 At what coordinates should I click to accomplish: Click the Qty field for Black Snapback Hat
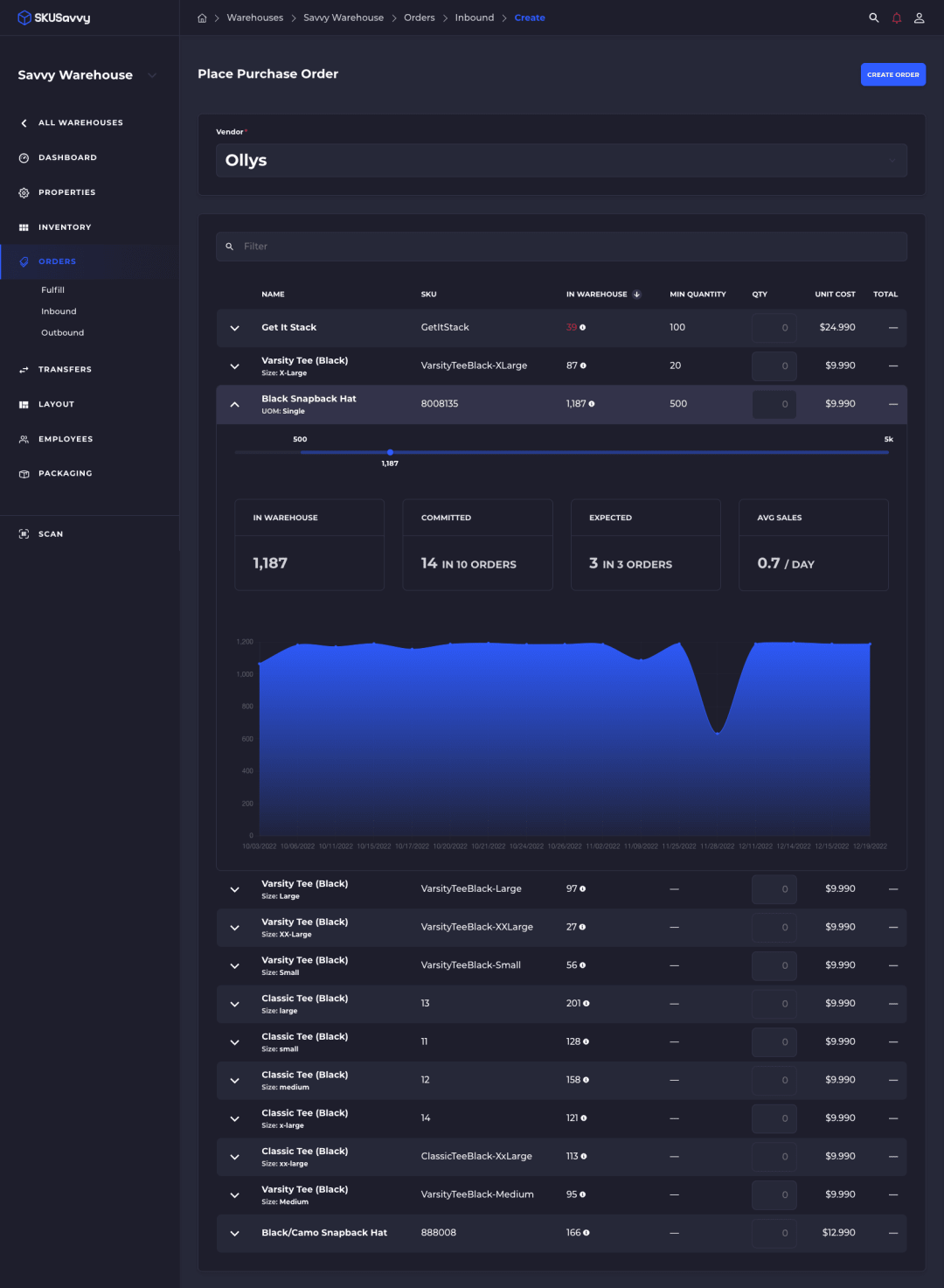click(774, 404)
